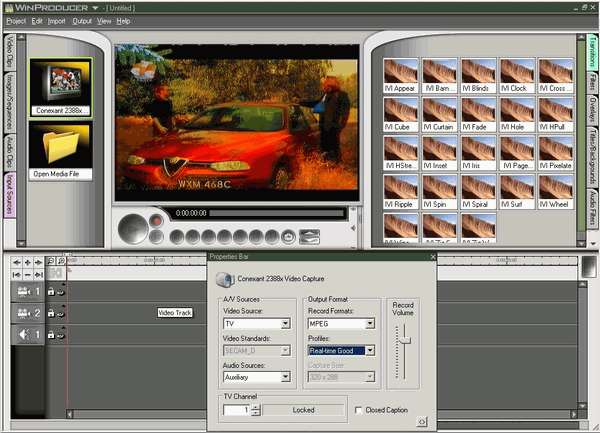Expand the Profiles dropdown

(369, 350)
